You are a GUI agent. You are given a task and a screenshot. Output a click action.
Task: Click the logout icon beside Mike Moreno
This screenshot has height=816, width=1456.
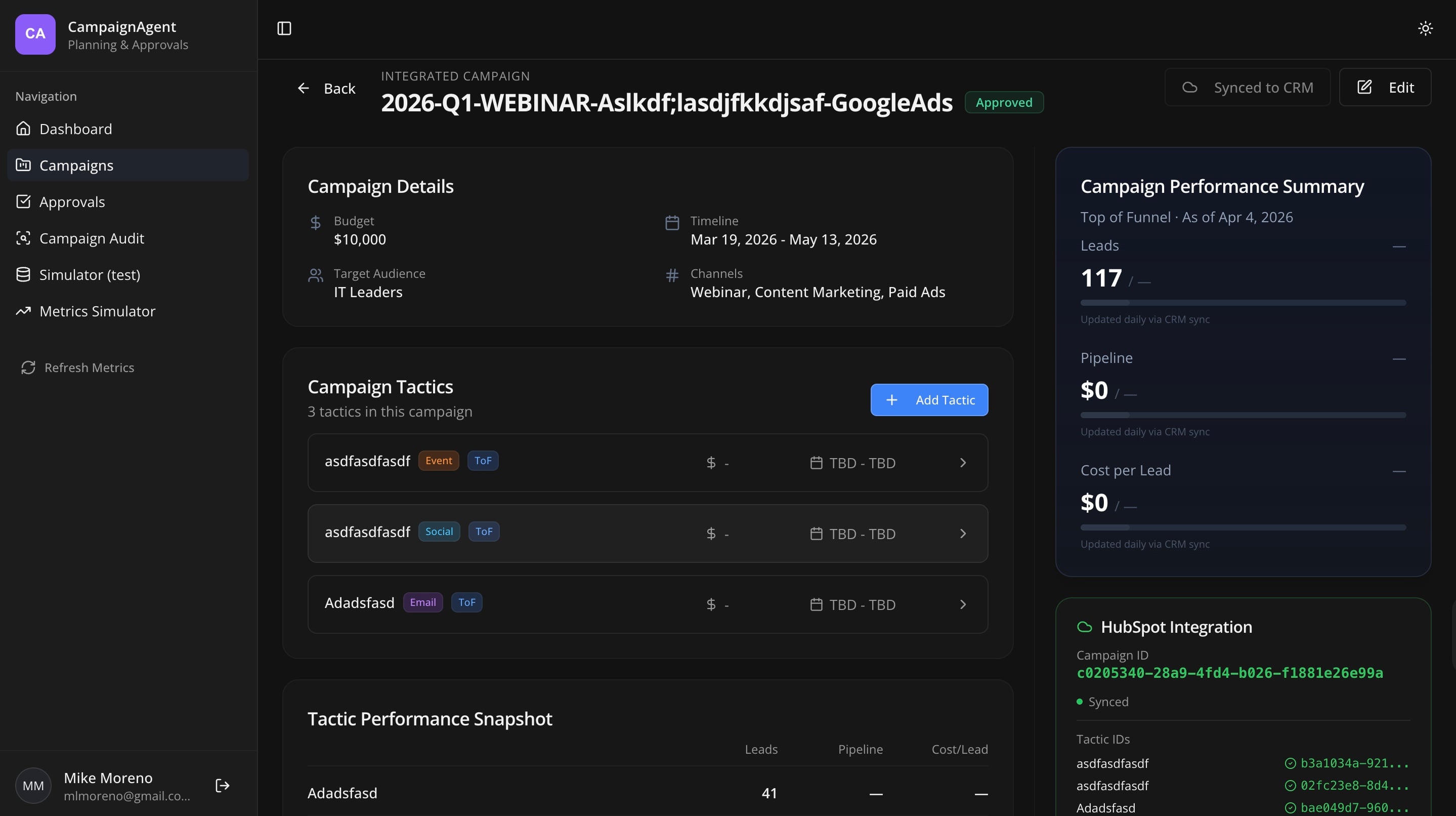point(222,786)
